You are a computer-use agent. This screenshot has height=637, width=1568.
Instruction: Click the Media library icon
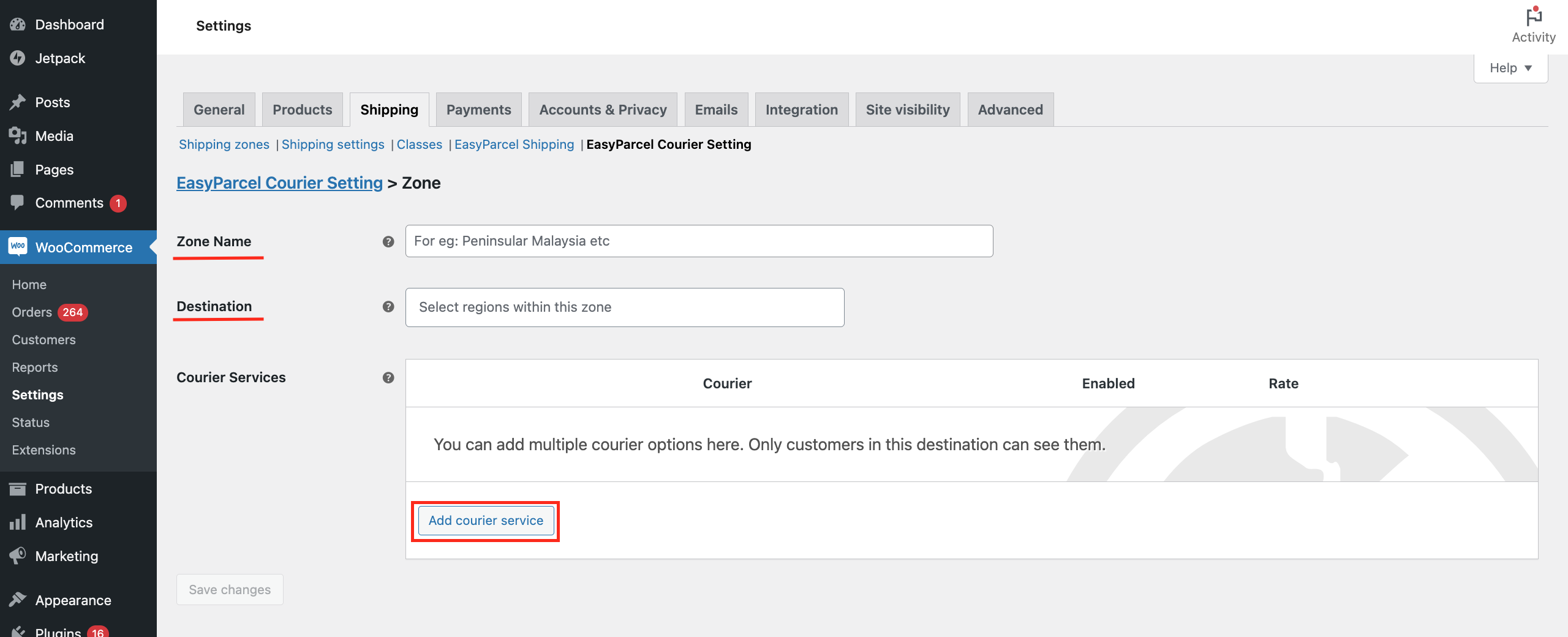coord(18,136)
